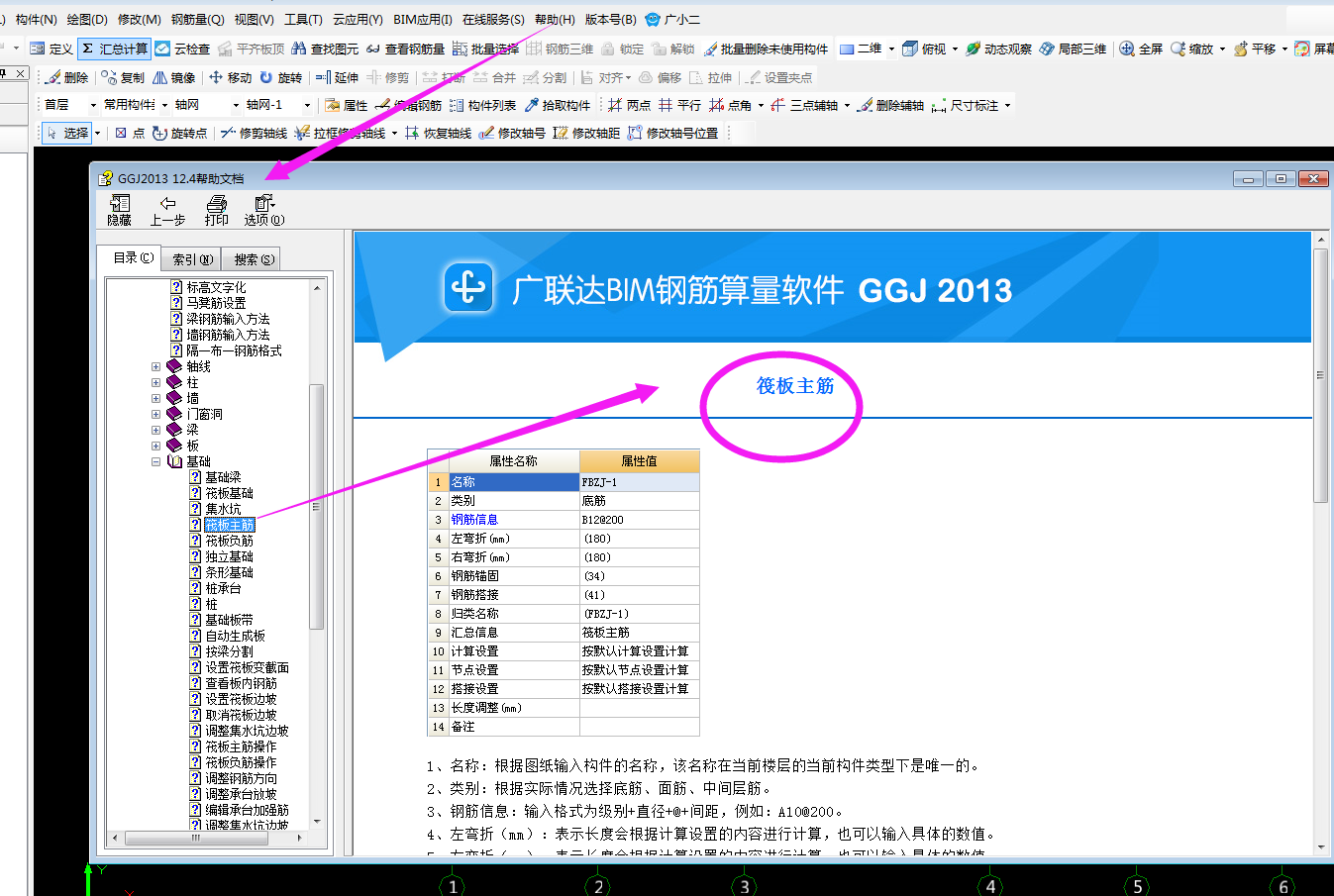Select the 移动 tool
The height and width of the screenshot is (896, 1334).
tap(230, 77)
